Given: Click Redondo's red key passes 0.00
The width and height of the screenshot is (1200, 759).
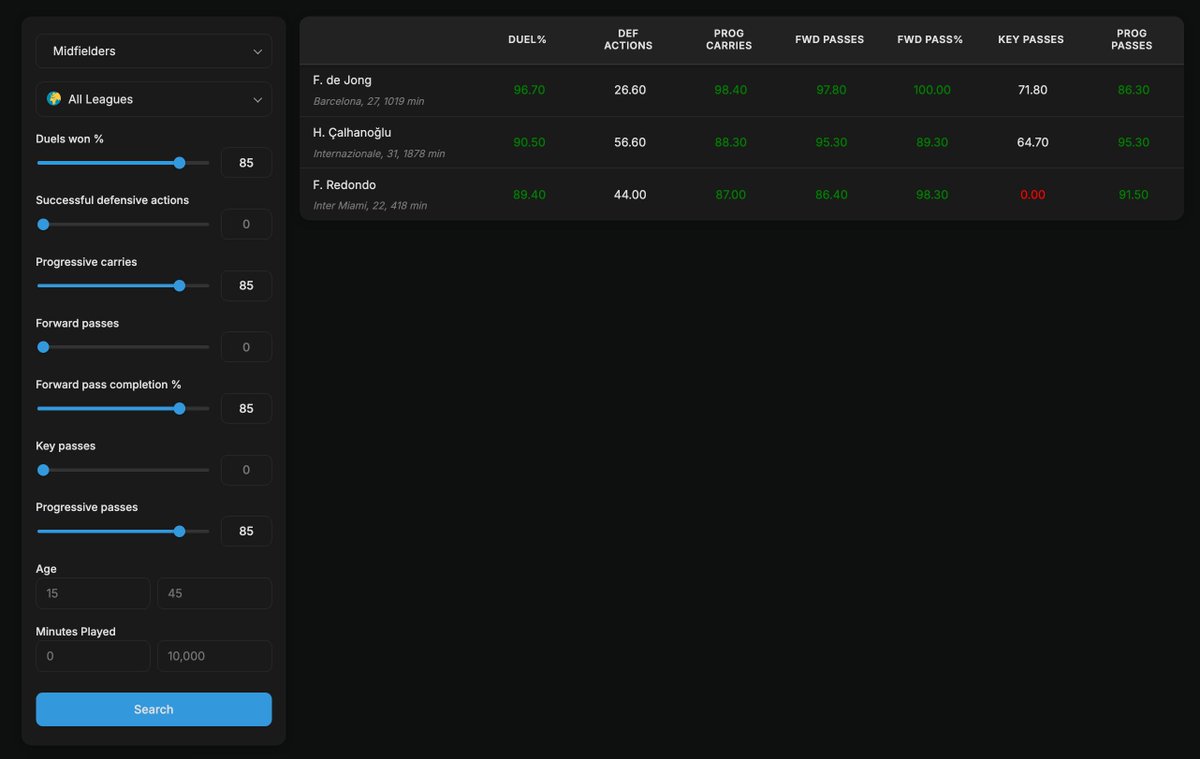Looking at the screenshot, I should click(1032, 195).
